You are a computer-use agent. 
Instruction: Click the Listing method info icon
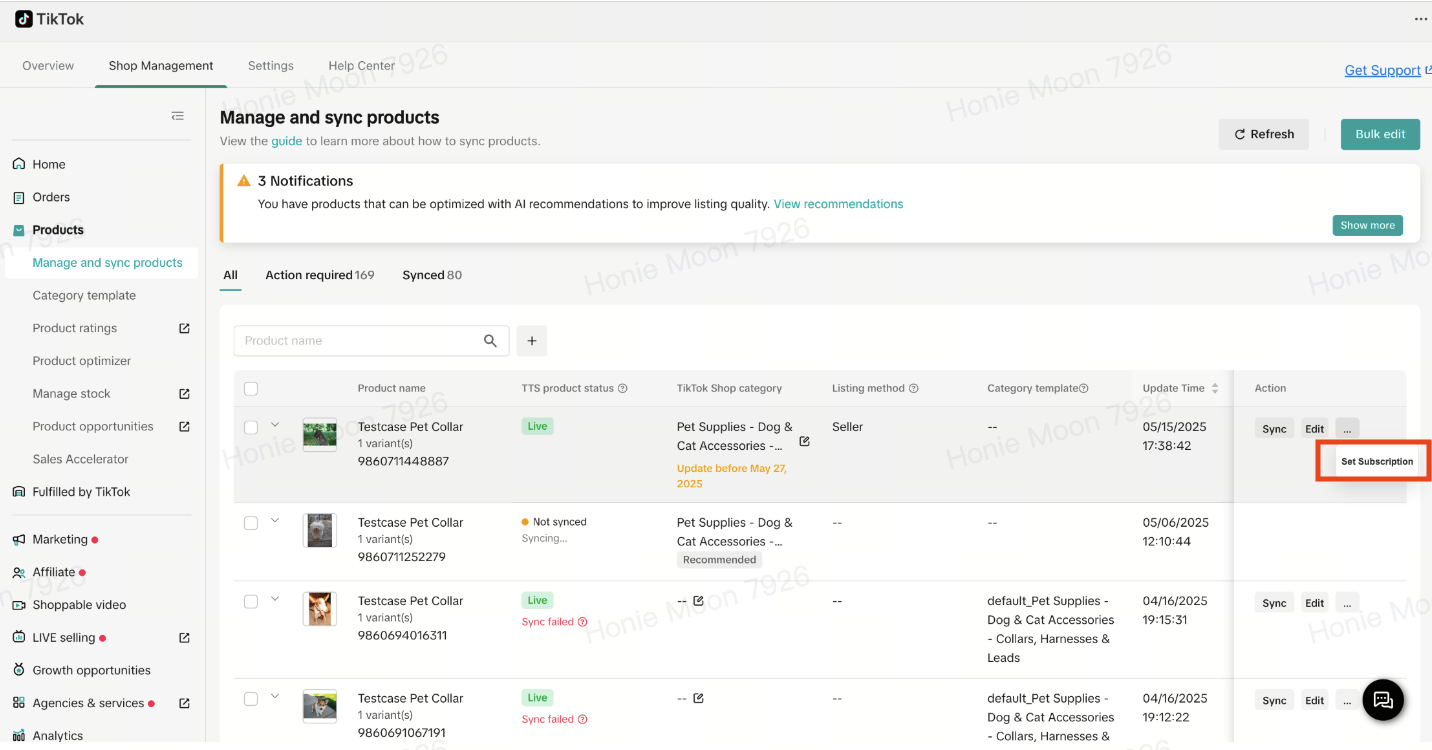(913, 388)
